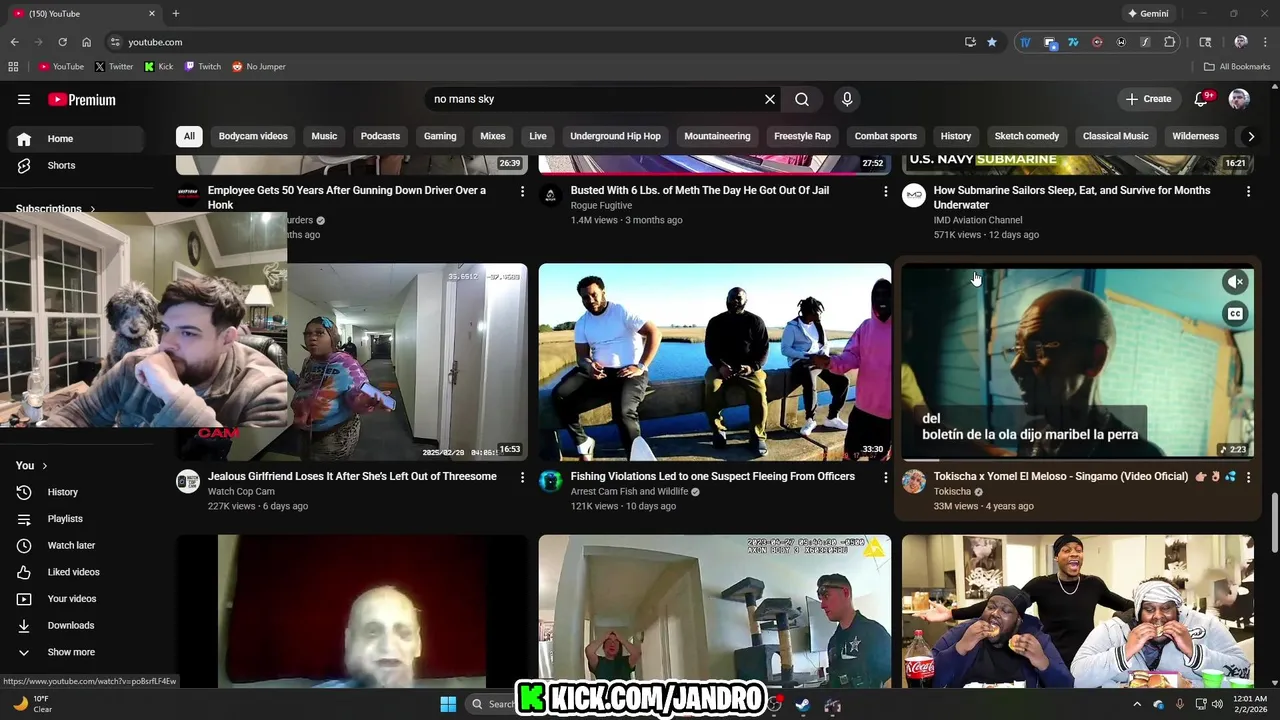Click the YouTube search input field
Viewport: 1280px width, 720px height.
tap(595, 99)
